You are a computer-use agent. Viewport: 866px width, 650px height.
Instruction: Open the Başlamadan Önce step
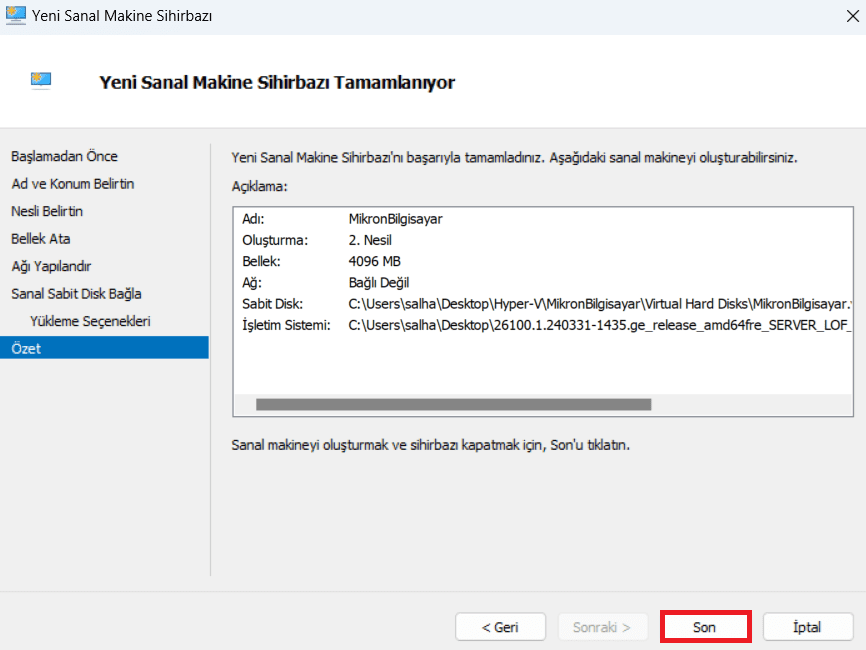pos(64,156)
